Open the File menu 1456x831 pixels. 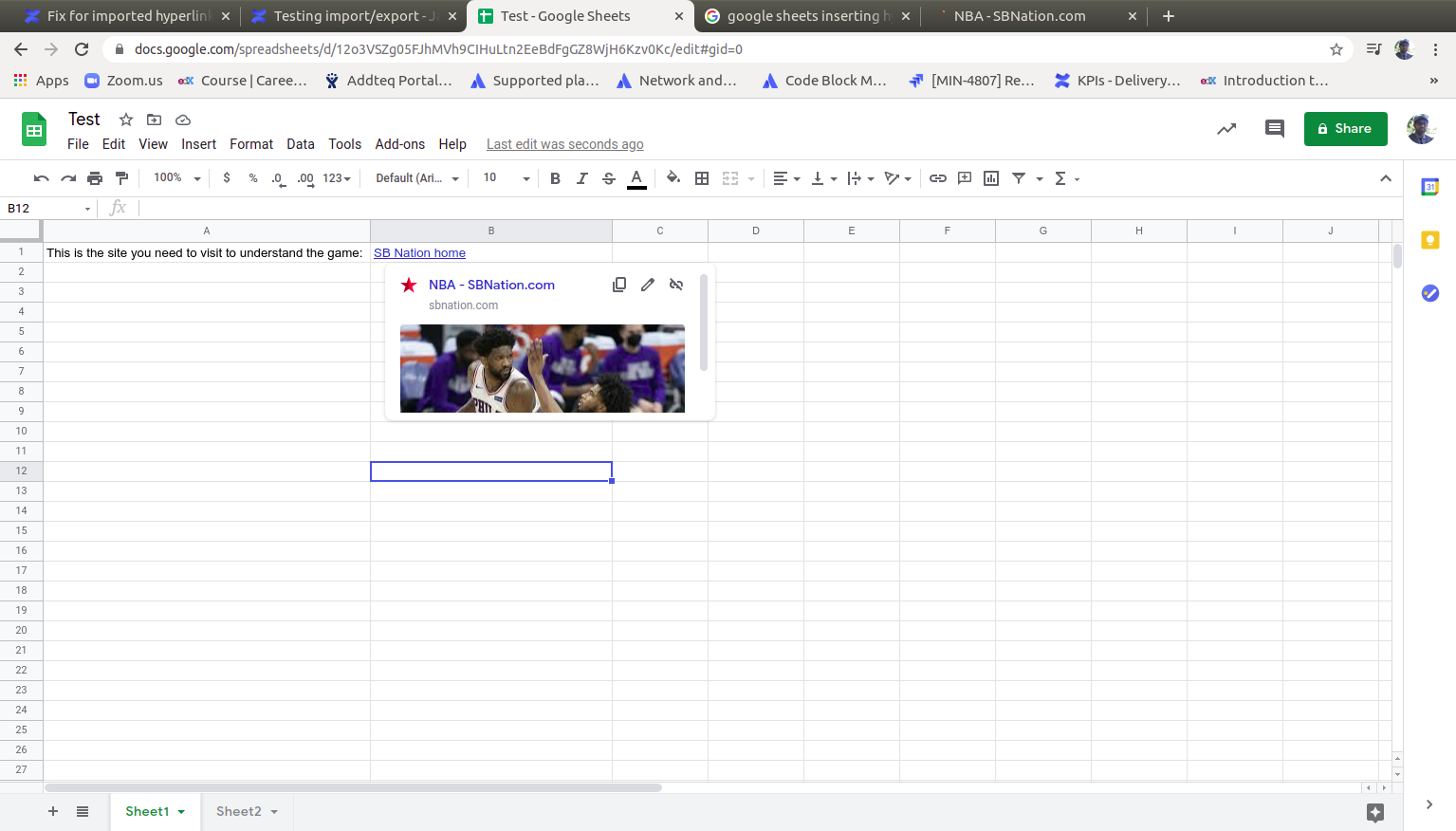[x=78, y=144]
